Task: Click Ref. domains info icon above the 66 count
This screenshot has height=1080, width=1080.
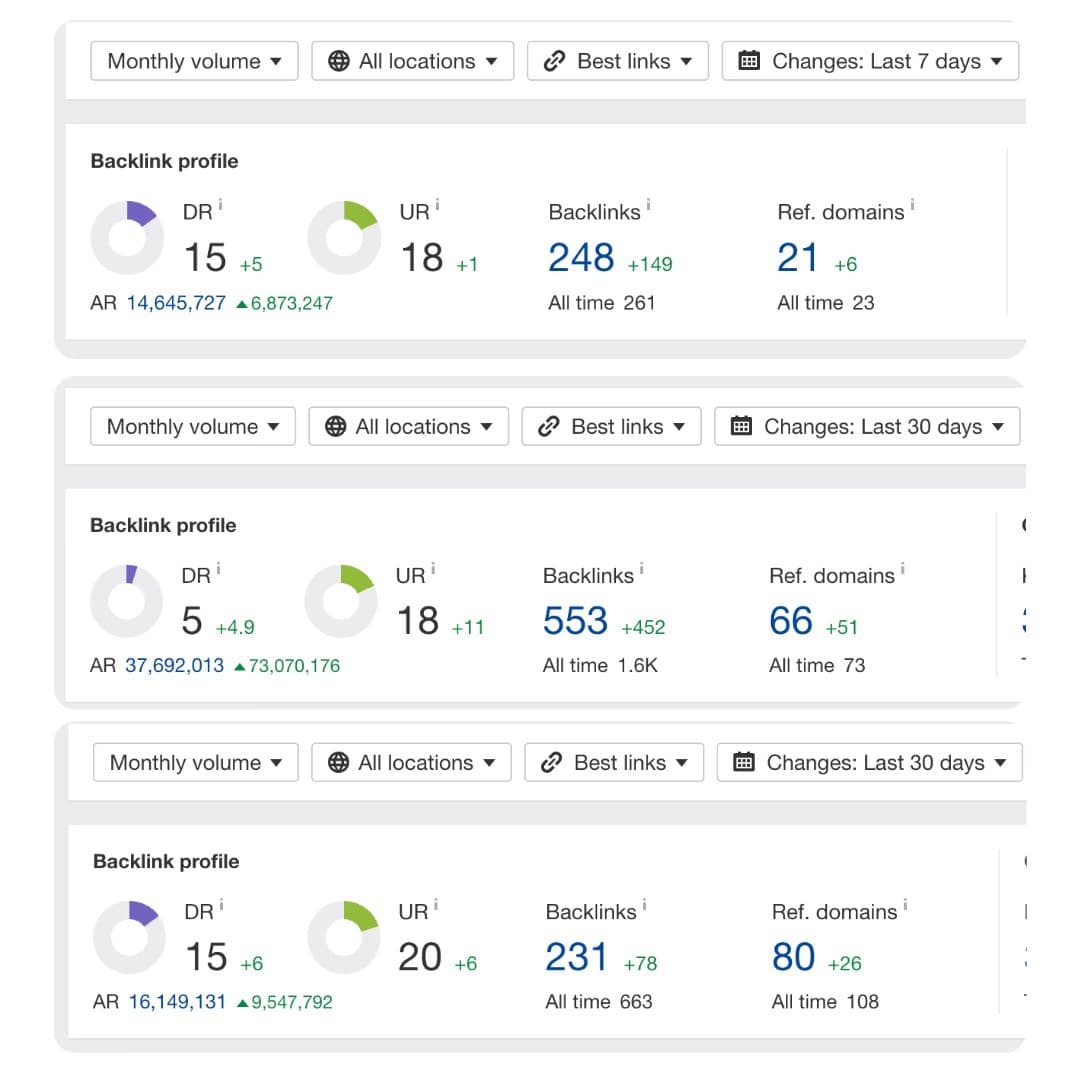Action: [x=902, y=568]
